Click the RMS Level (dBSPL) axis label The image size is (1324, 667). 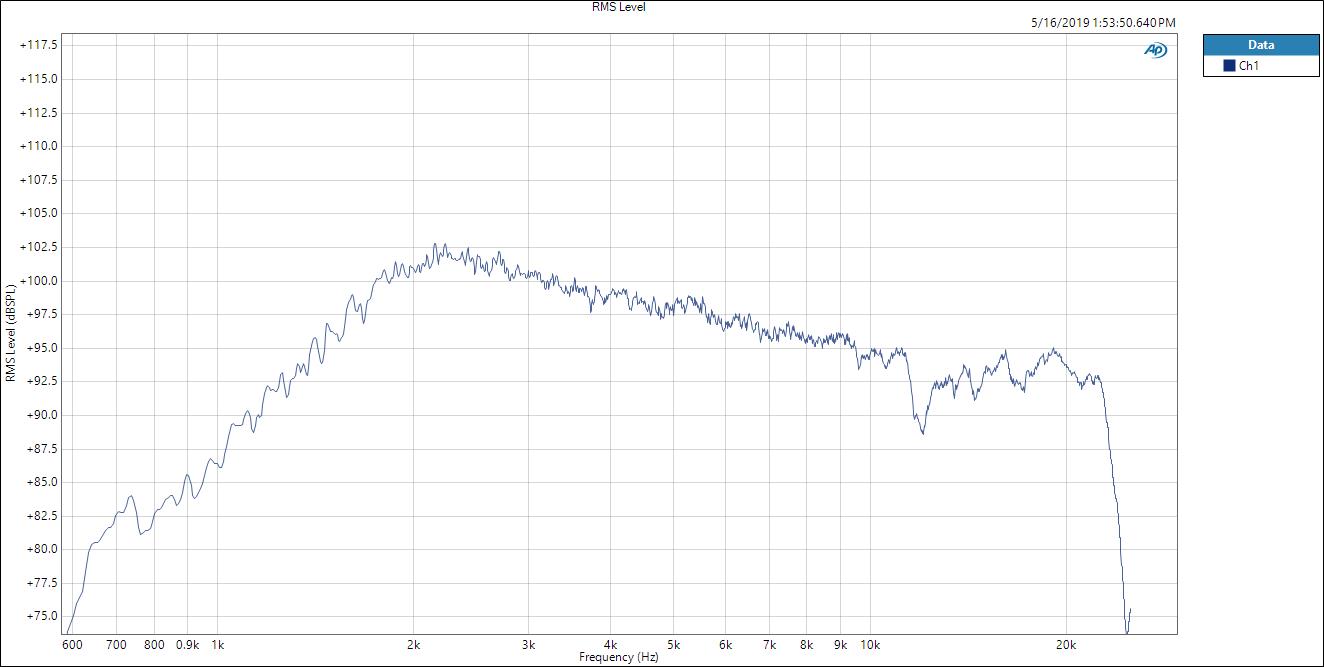[10, 332]
